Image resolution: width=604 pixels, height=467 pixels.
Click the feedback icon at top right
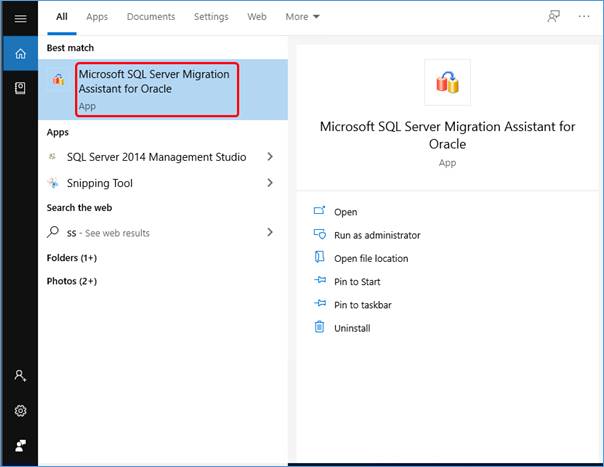[x=554, y=16]
